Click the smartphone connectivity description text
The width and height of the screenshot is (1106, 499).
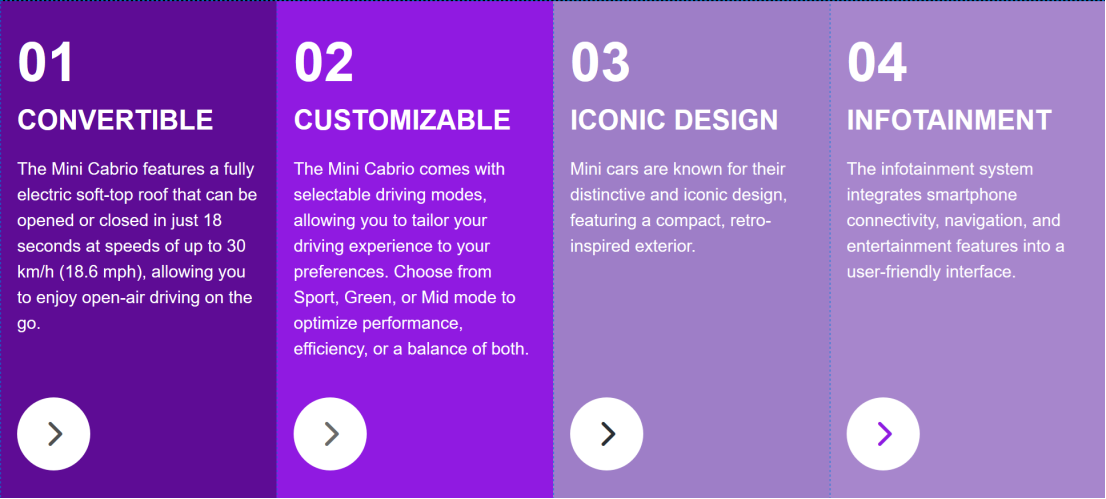point(955,220)
